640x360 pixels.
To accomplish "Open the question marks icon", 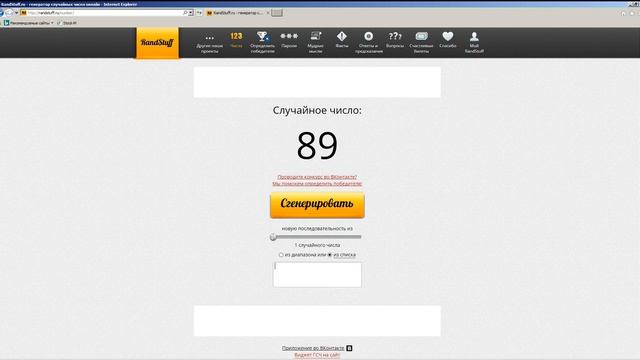I will [x=395, y=36].
